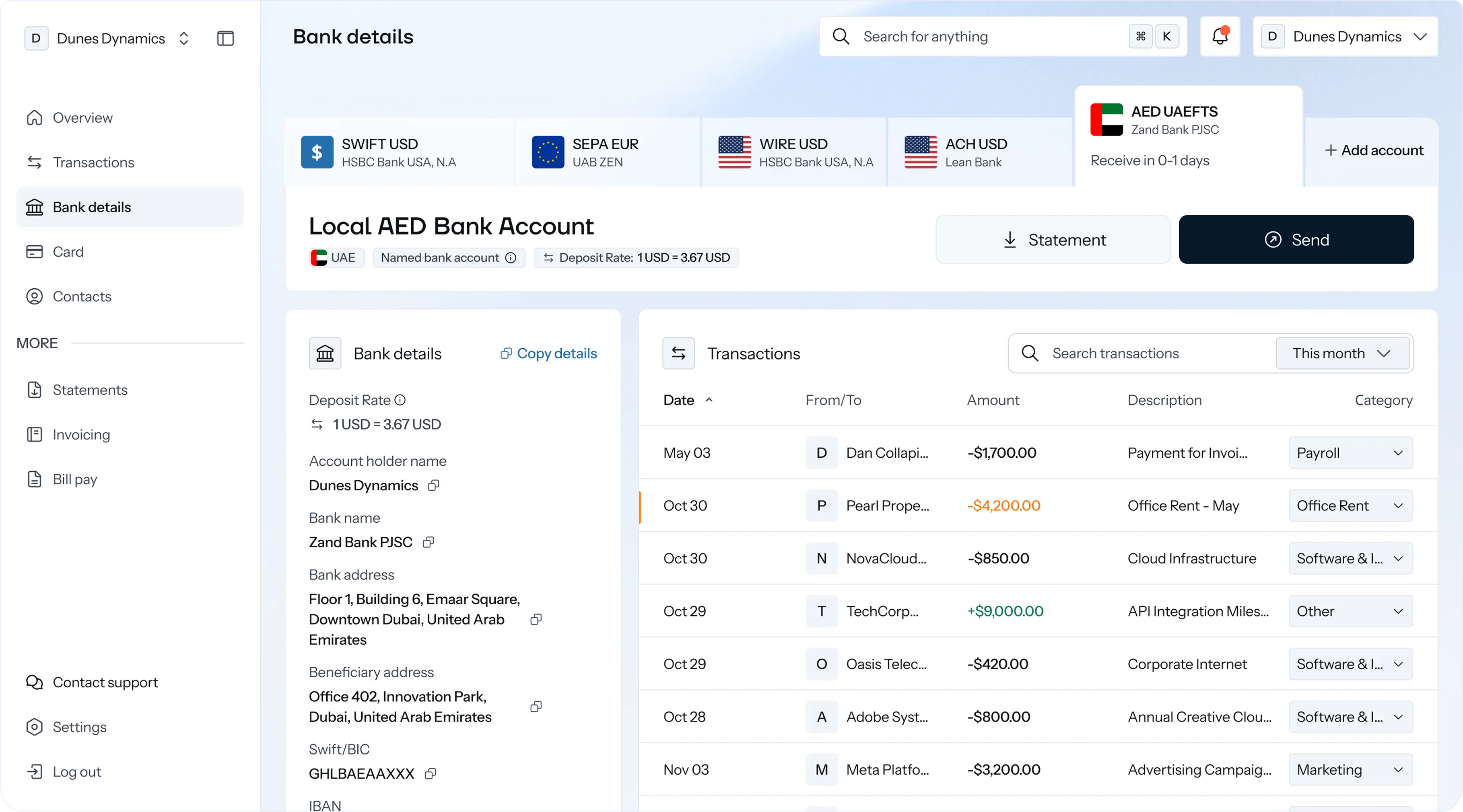Go to Overview in the sidebar
This screenshot has height=812, width=1463.
coord(130,117)
